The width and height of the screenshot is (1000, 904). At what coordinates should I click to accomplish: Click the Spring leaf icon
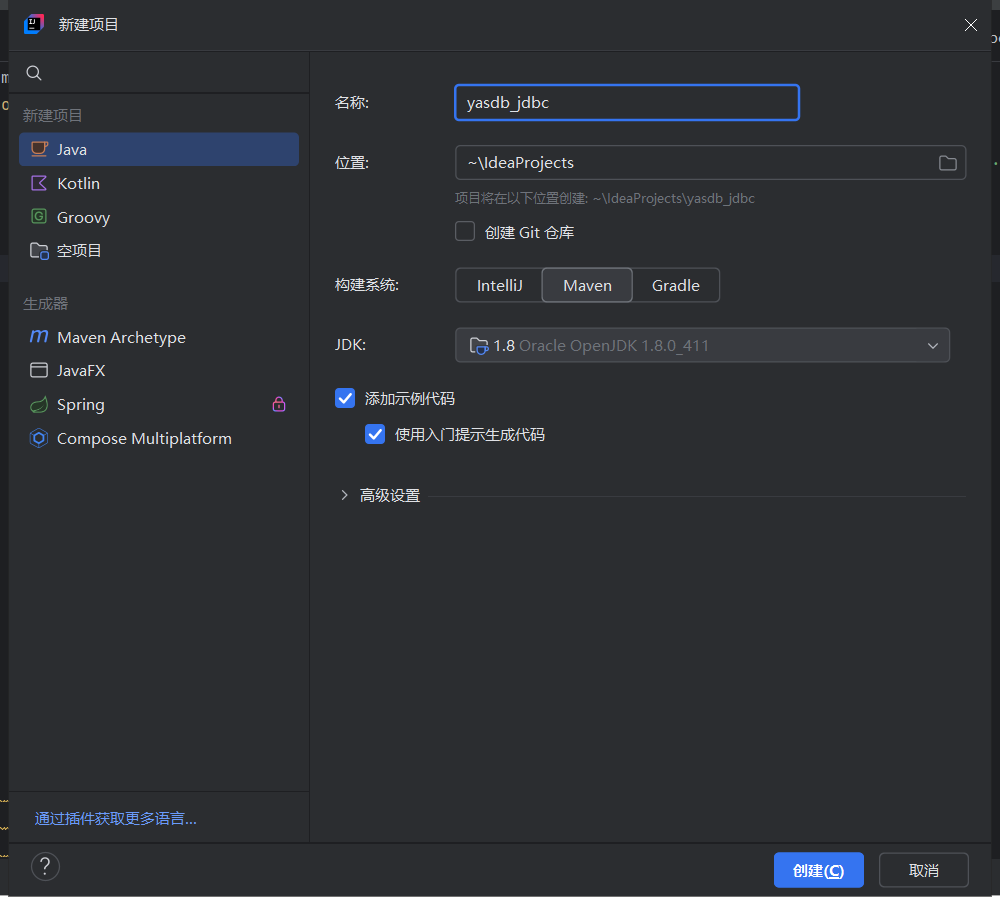tap(39, 405)
